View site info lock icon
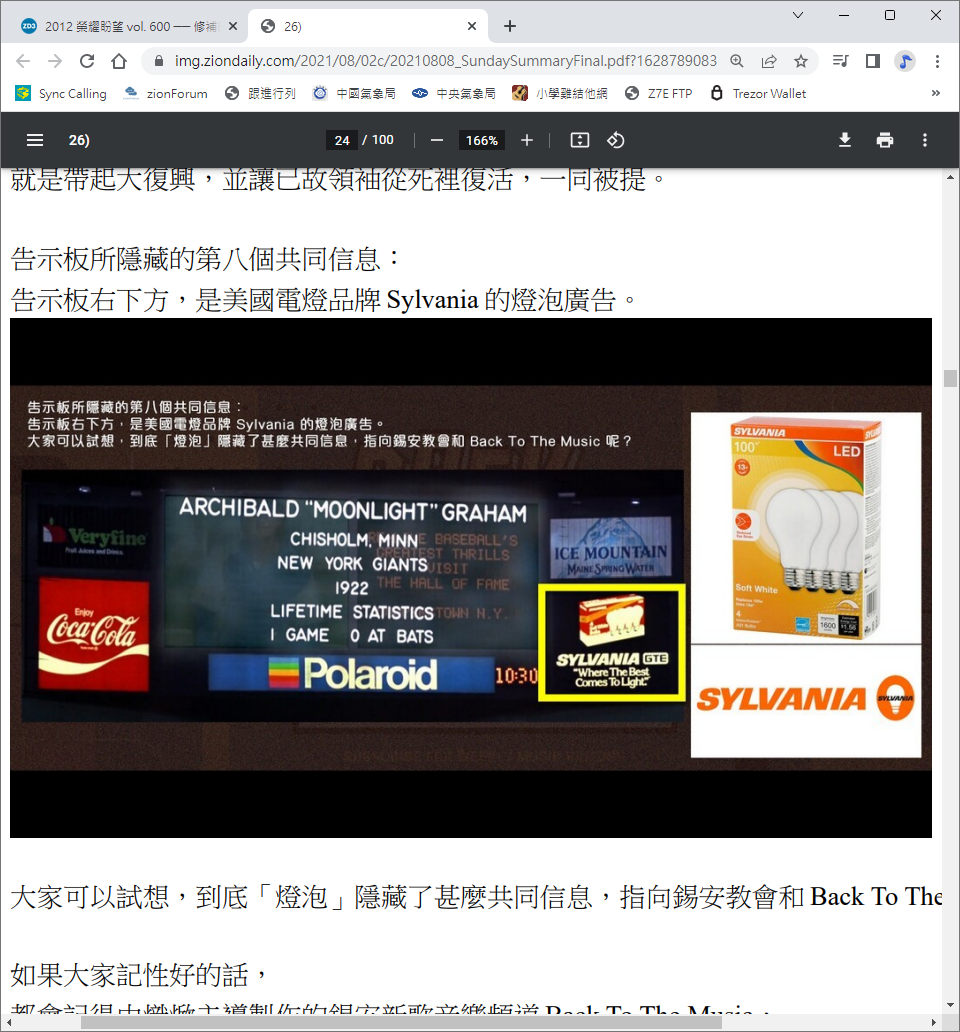 tap(159, 61)
